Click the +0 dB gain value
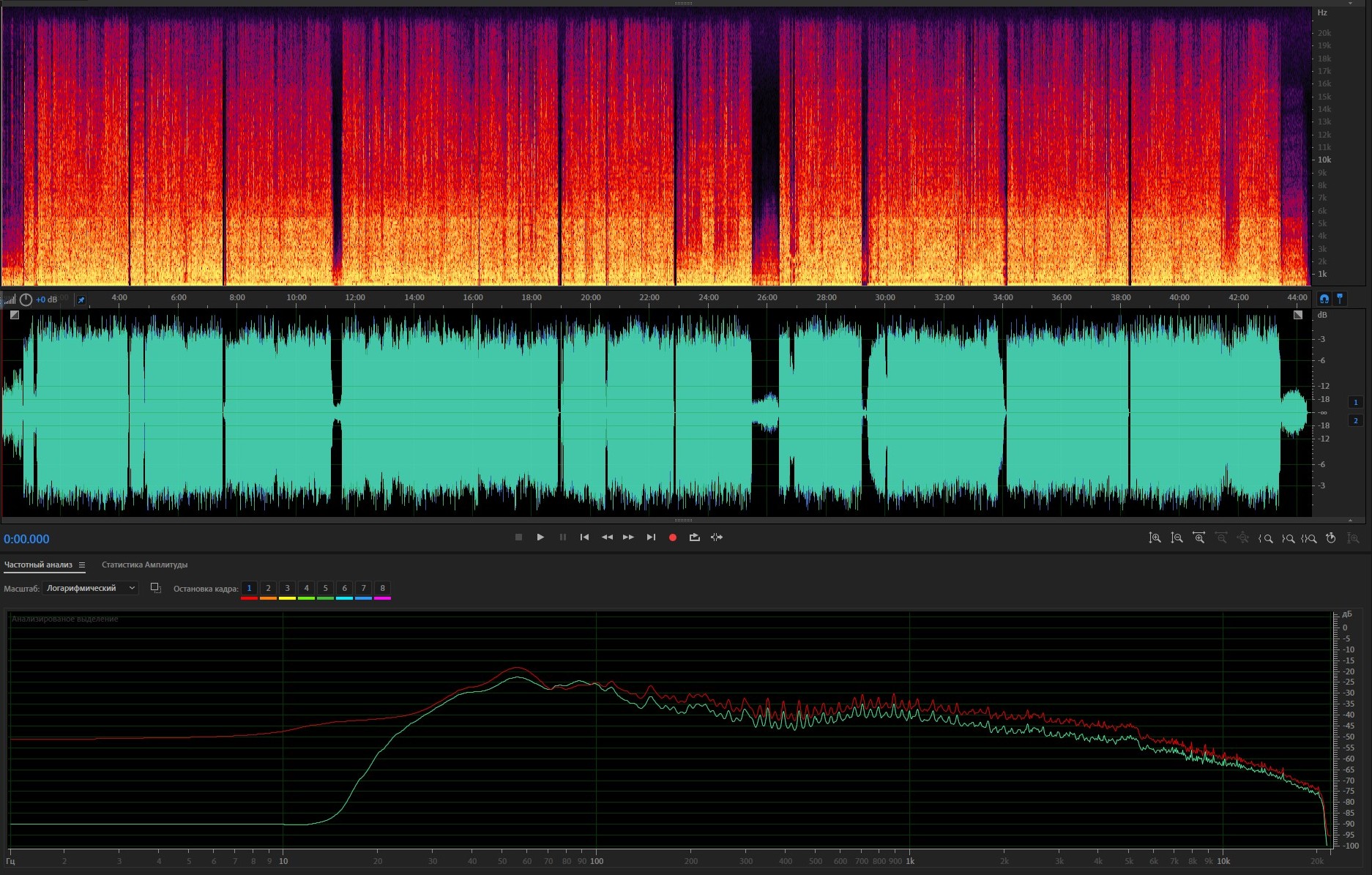Image resolution: width=1372 pixels, height=875 pixels. coord(46,299)
